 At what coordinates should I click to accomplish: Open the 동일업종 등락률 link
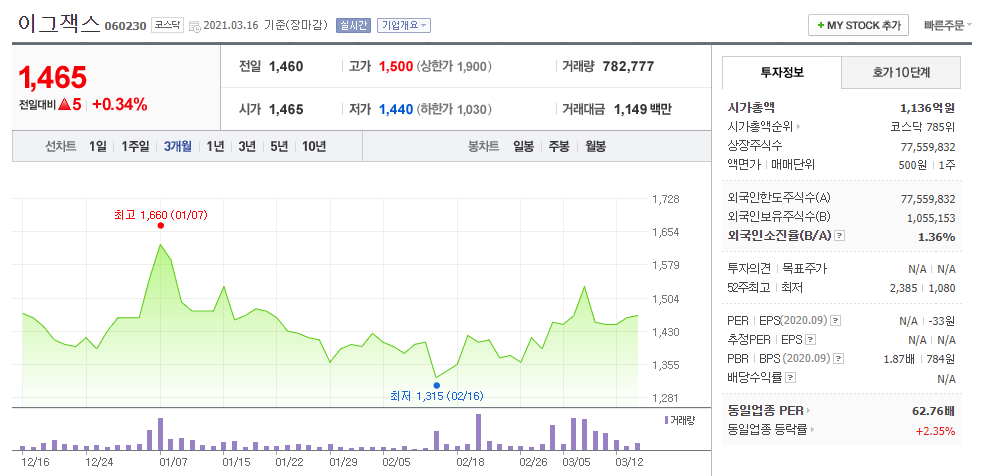point(771,431)
